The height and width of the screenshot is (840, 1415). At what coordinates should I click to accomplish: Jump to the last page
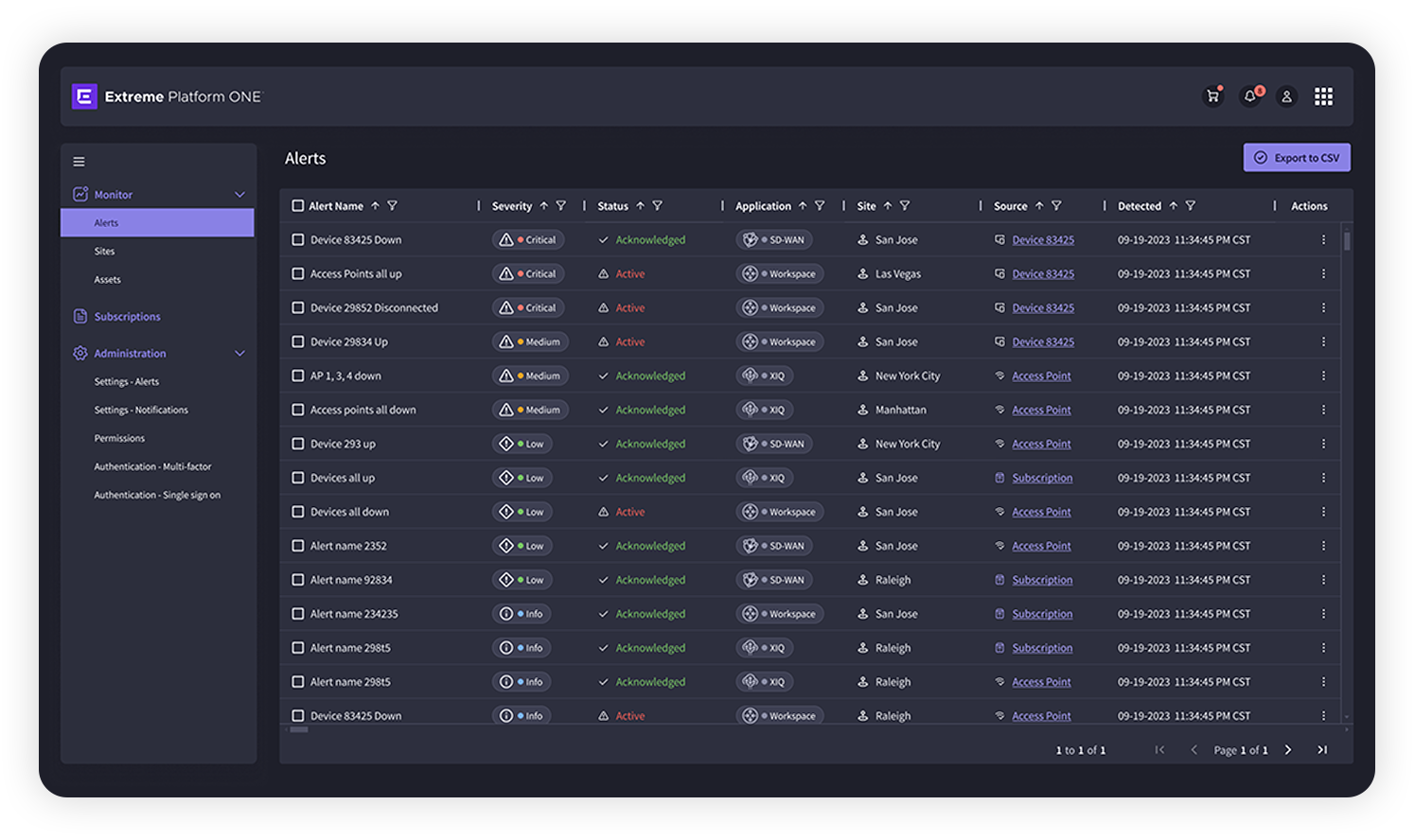[1322, 750]
